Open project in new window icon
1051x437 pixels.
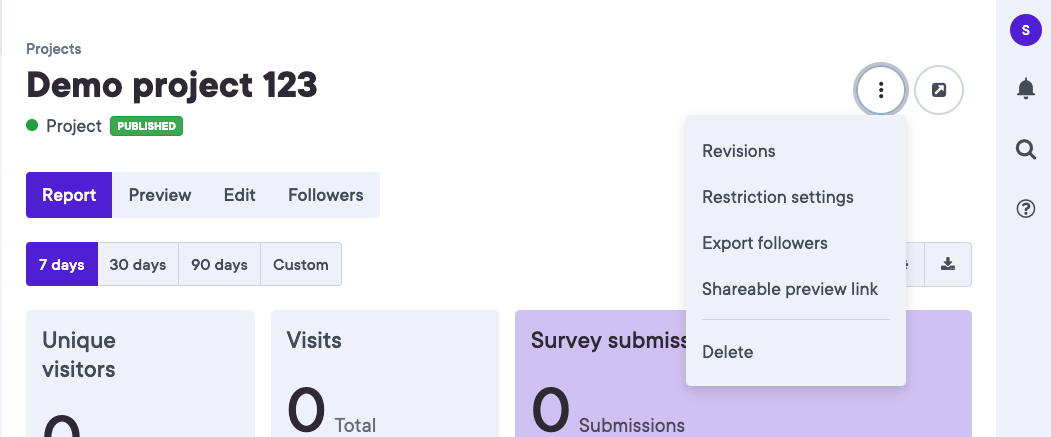[938, 91]
